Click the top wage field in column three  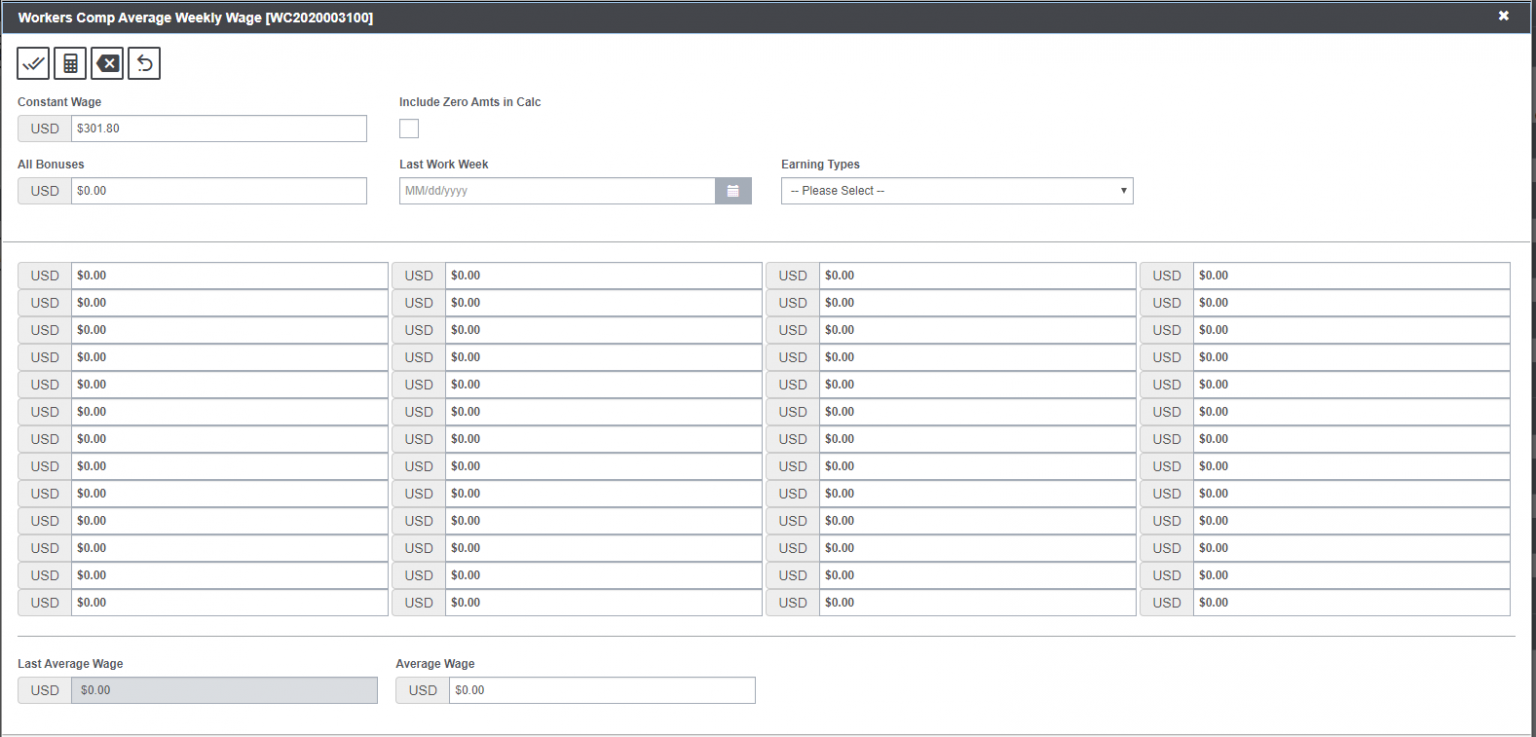[x=977, y=275]
